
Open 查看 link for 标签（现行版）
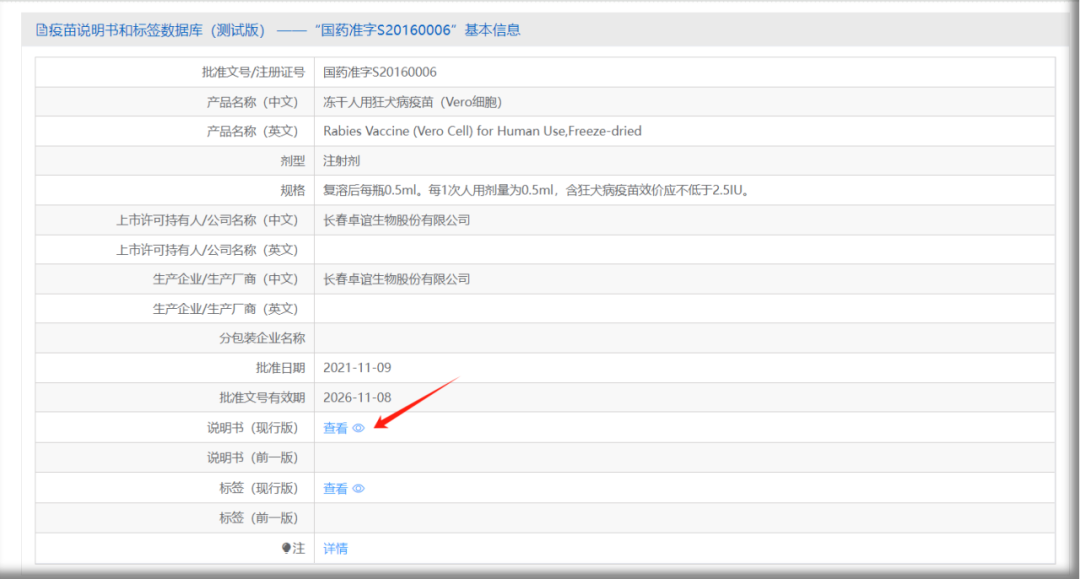click(x=335, y=489)
